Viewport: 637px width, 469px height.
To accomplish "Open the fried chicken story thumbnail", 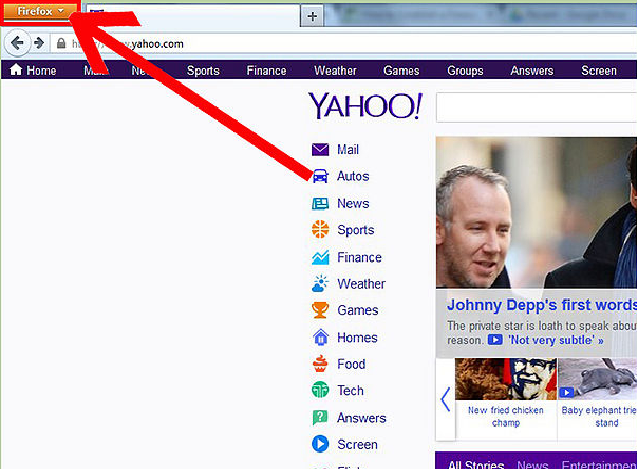I will (x=506, y=379).
